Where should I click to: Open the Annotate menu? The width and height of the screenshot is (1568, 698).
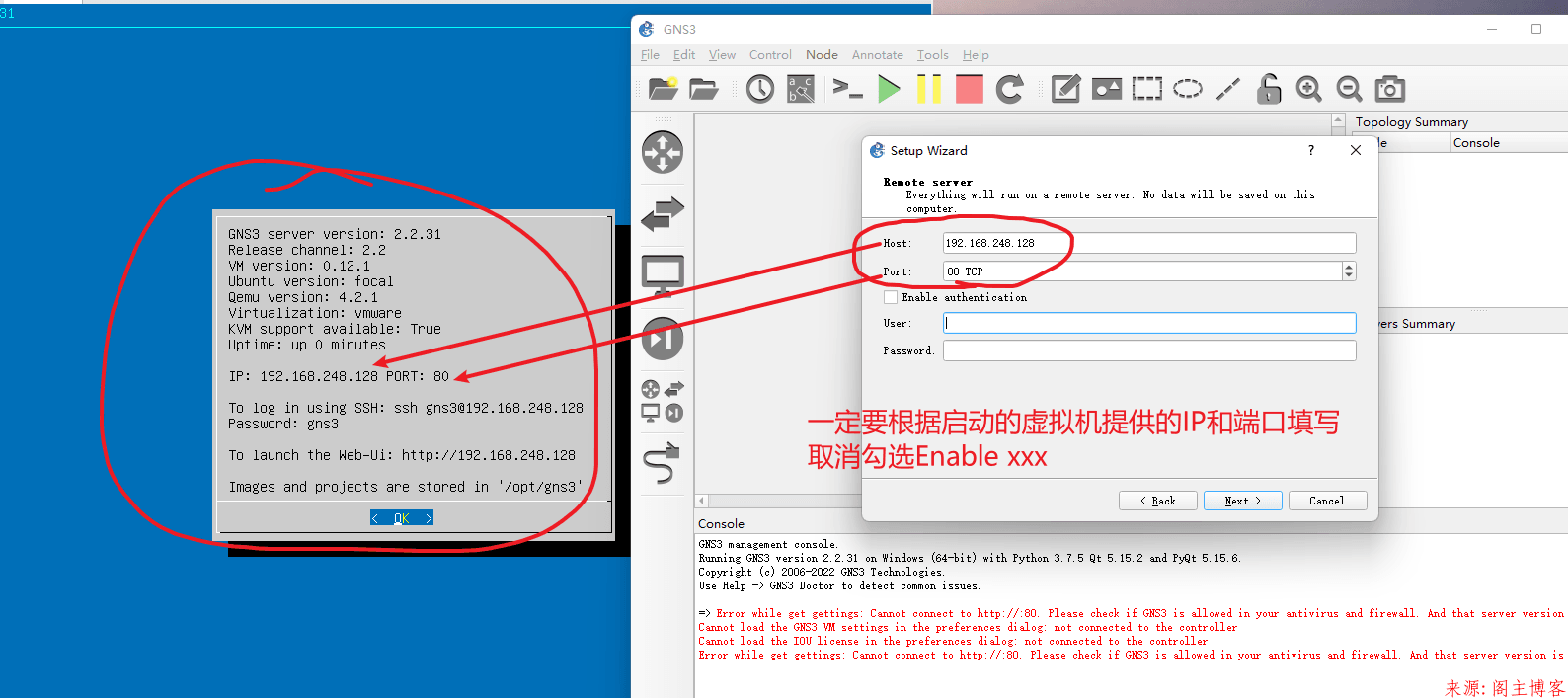pyautogui.click(x=878, y=55)
